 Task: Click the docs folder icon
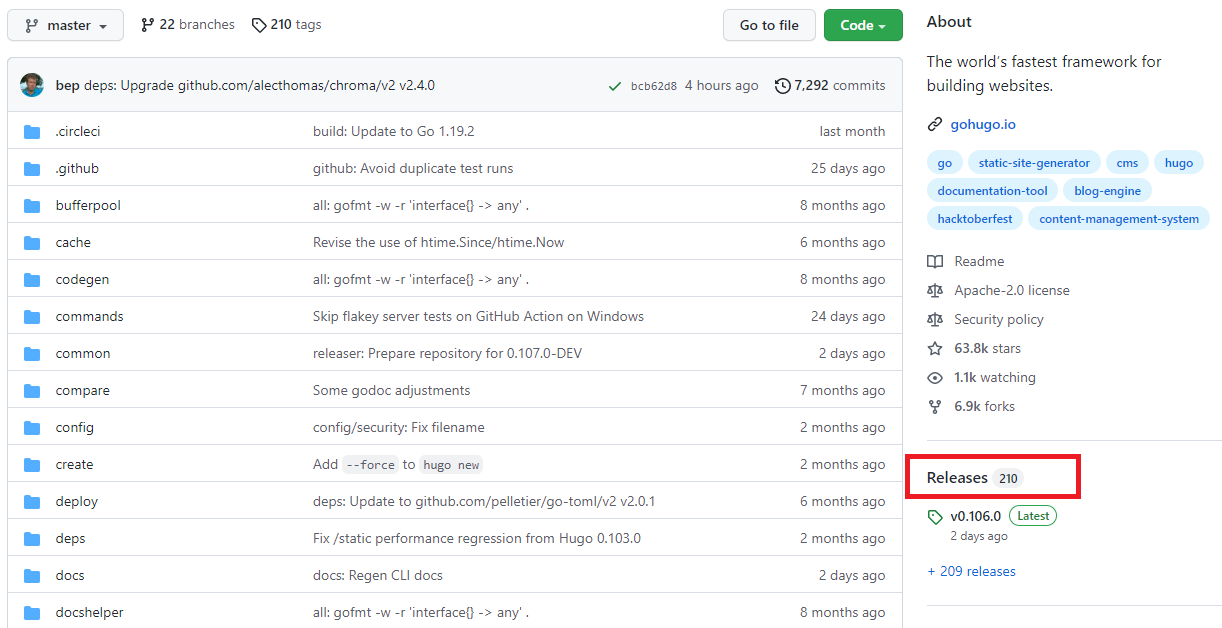(x=32, y=575)
